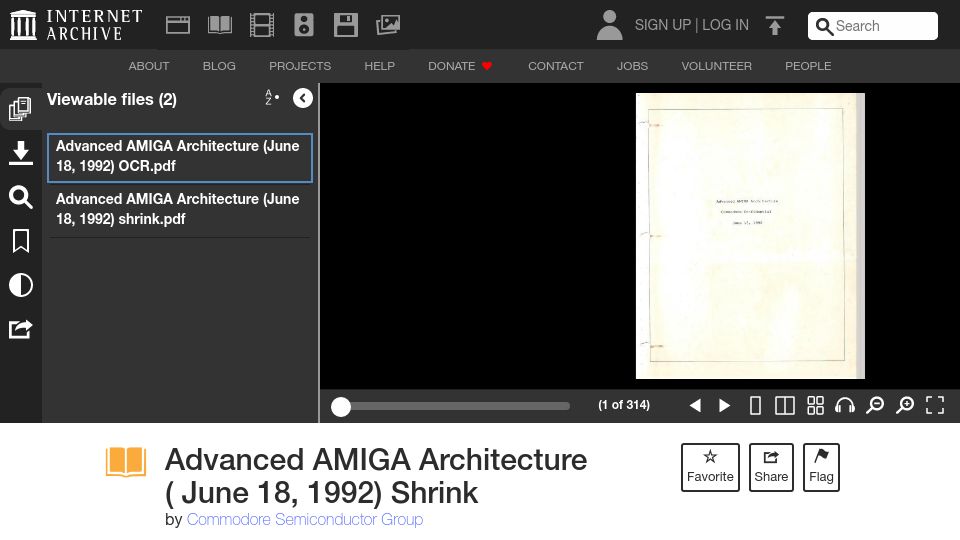Click the page count (1 of 314) label
The height and width of the screenshot is (540, 960).
point(624,405)
